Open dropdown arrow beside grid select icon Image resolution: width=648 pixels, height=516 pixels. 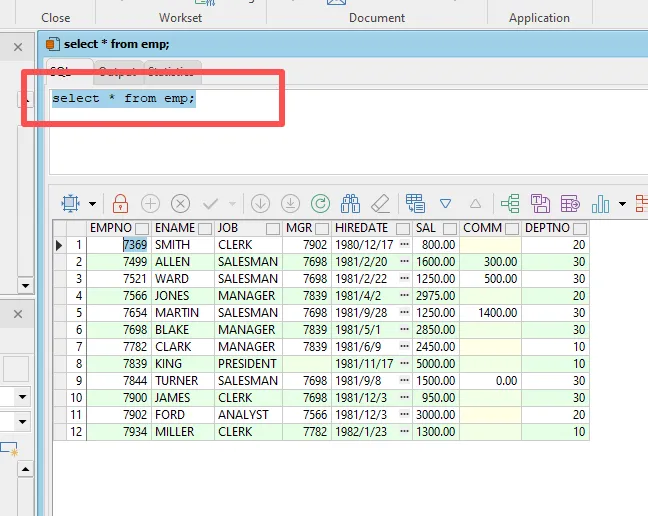[x=92, y=204]
